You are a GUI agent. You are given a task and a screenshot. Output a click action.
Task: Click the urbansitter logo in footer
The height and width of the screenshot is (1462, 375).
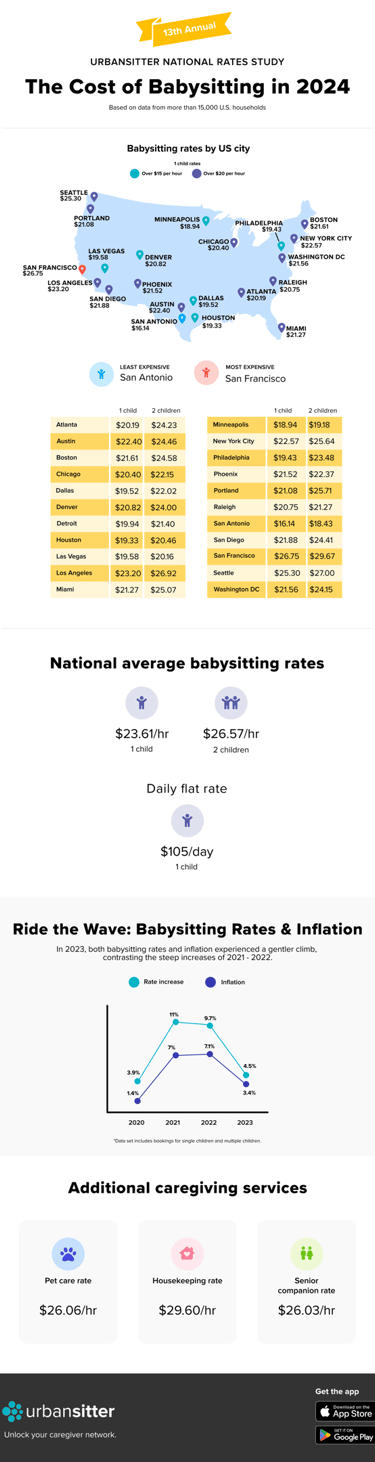(x=58, y=1411)
